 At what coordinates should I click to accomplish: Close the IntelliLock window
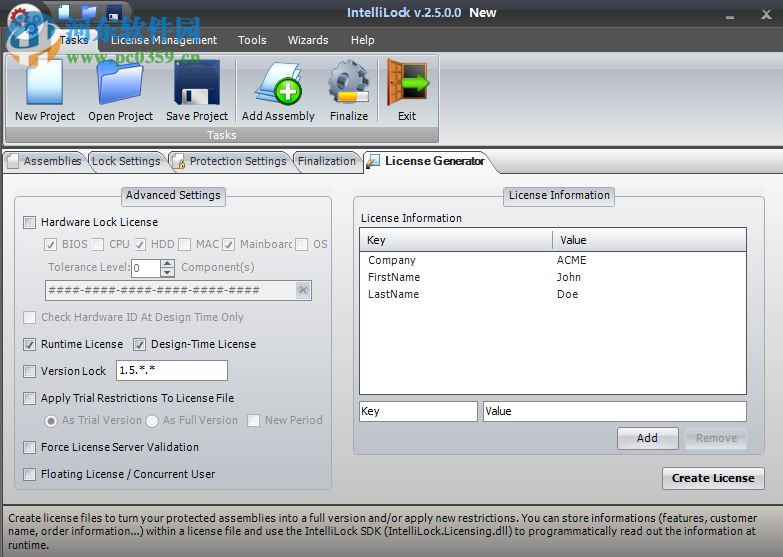pyautogui.click(x=767, y=14)
